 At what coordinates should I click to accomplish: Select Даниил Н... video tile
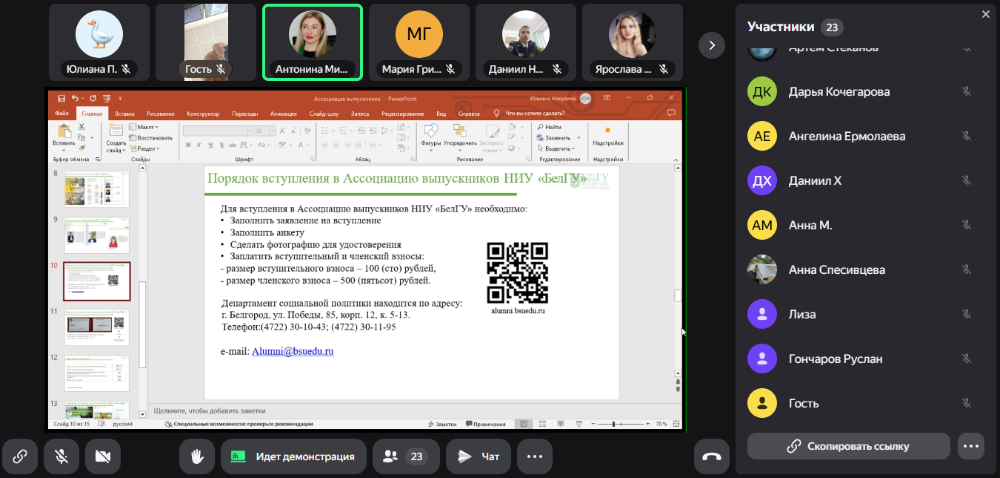point(526,43)
